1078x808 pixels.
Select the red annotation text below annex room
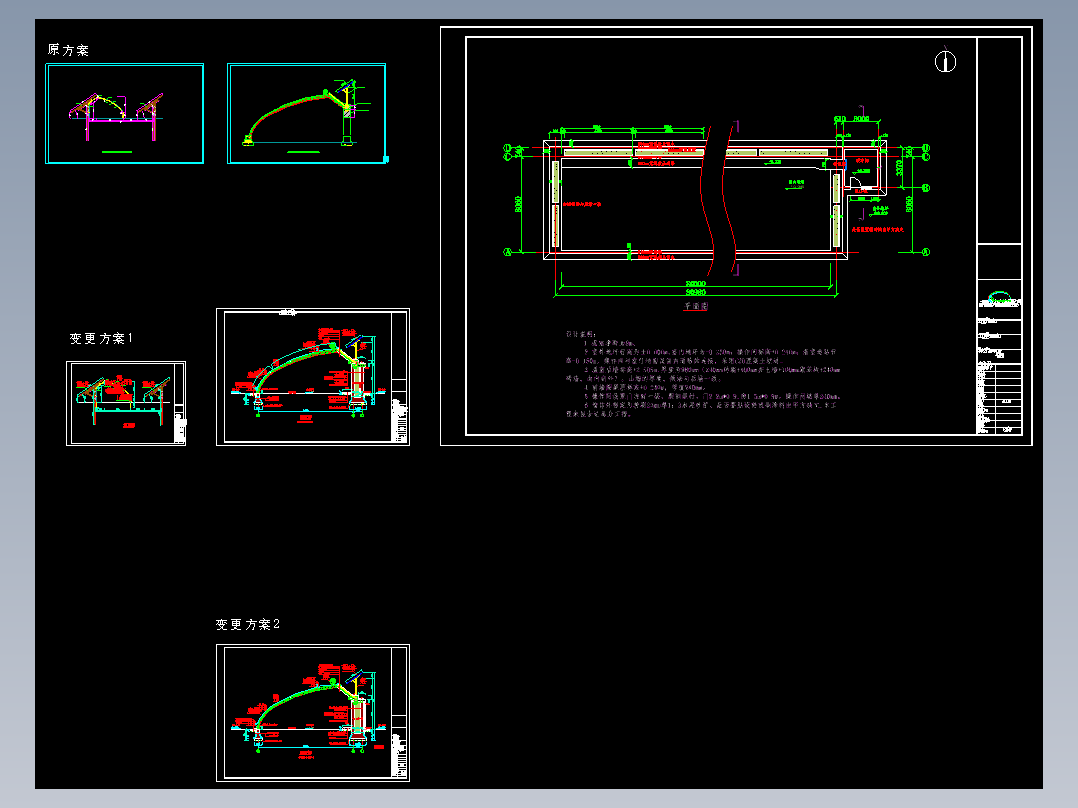pyautogui.click(x=877, y=230)
